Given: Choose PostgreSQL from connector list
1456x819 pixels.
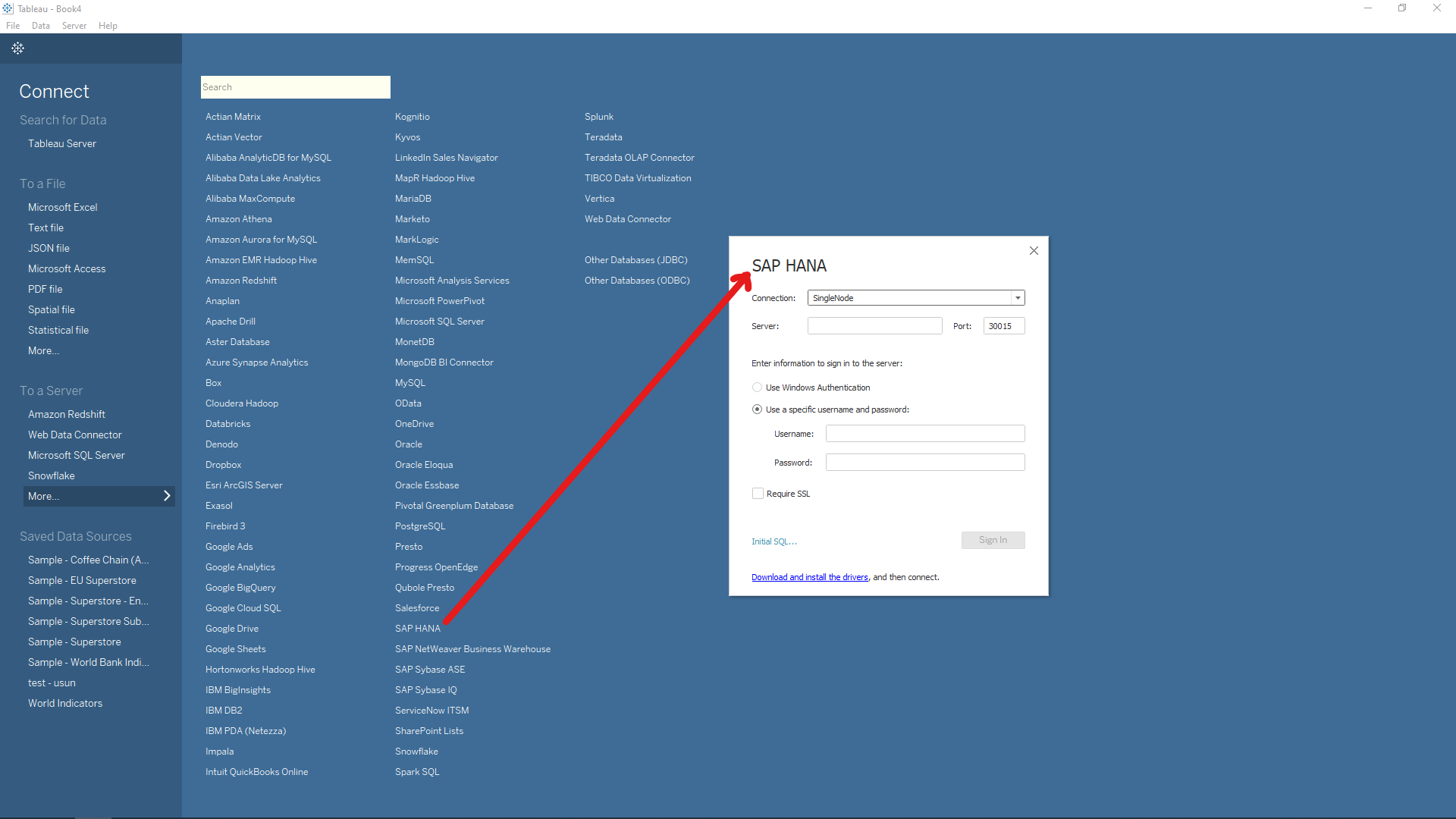Looking at the screenshot, I should 420,526.
